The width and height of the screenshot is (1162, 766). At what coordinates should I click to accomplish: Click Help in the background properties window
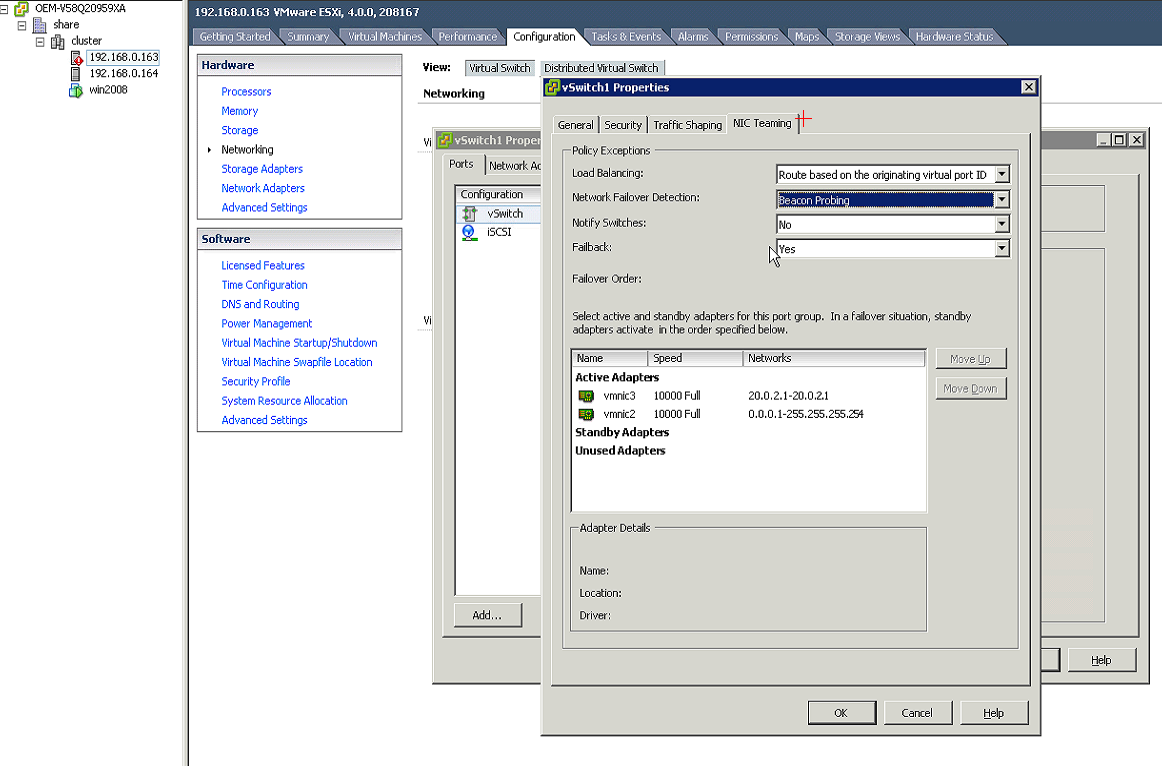tap(1101, 660)
